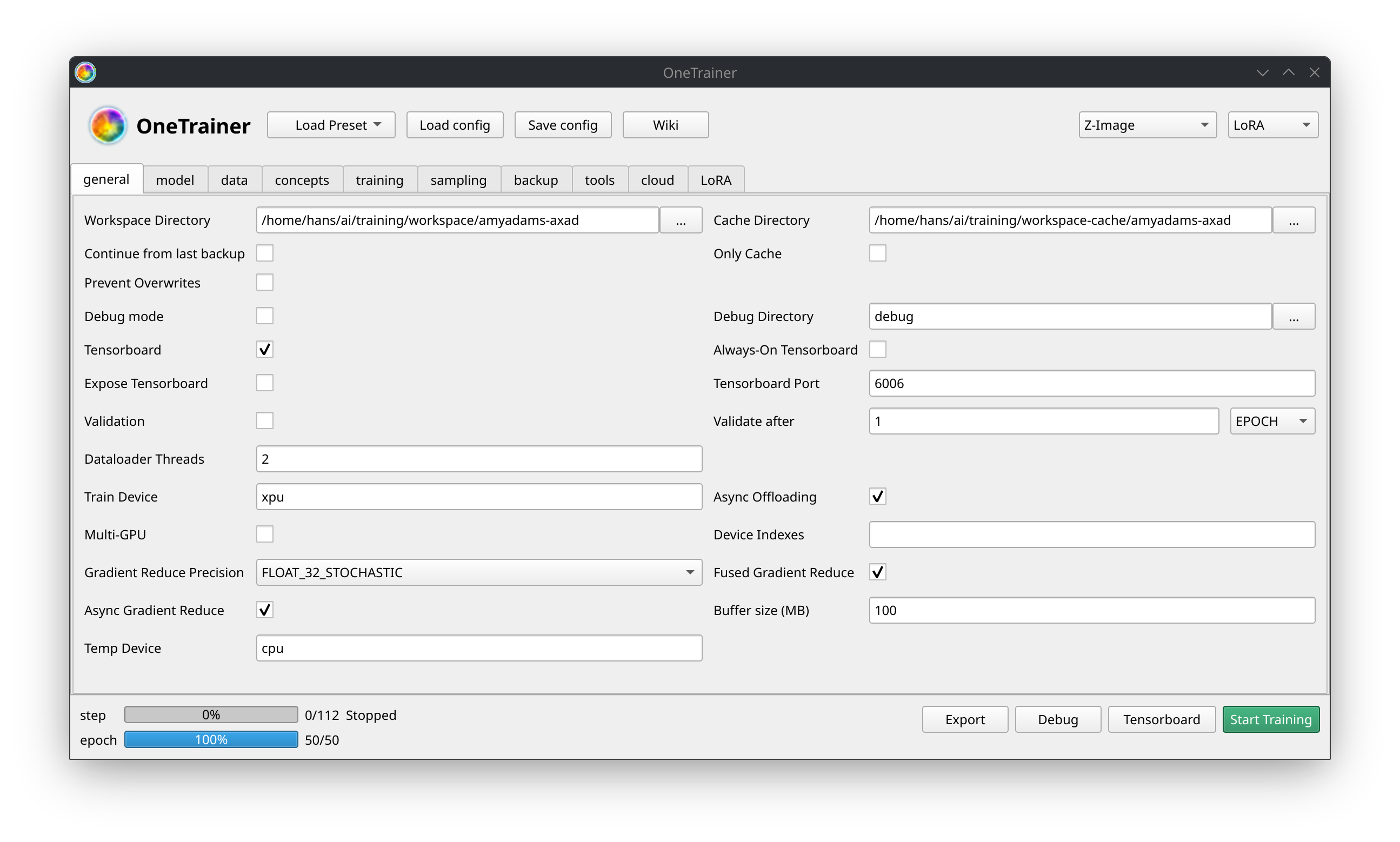Click the epoch progress bar

tap(211, 739)
